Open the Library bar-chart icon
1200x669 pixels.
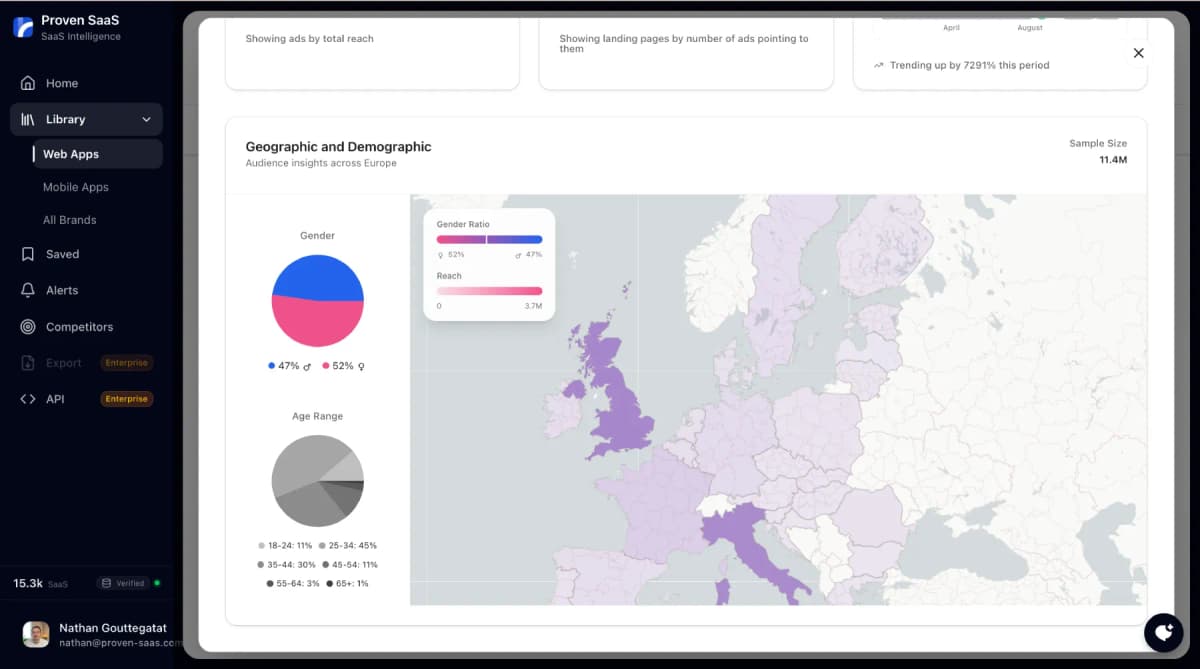(29, 119)
